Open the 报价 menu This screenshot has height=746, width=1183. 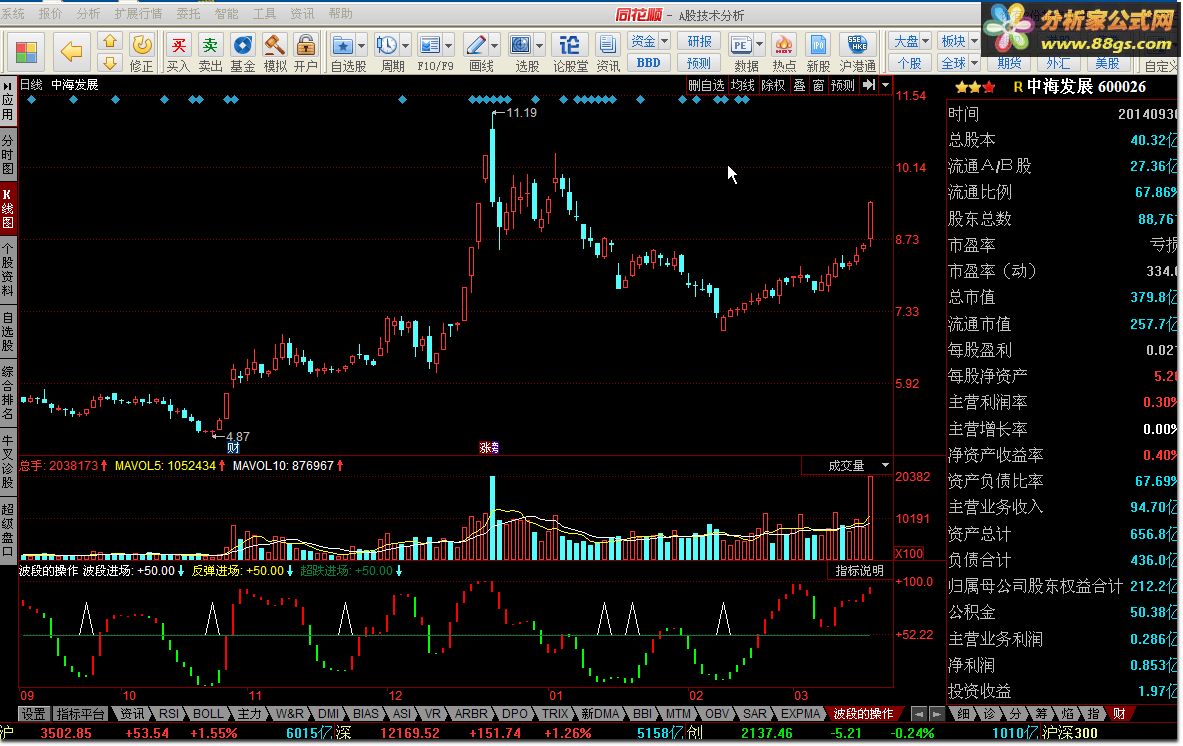pyautogui.click(x=51, y=14)
